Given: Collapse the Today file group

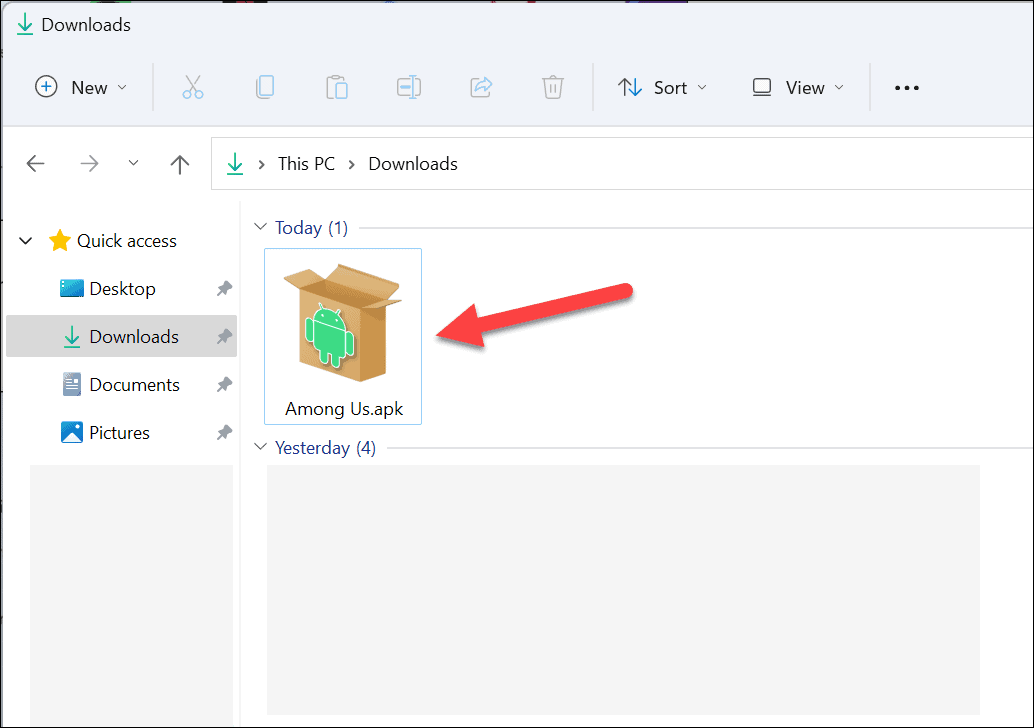Looking at the screenshot, I should tap(261, 227).
